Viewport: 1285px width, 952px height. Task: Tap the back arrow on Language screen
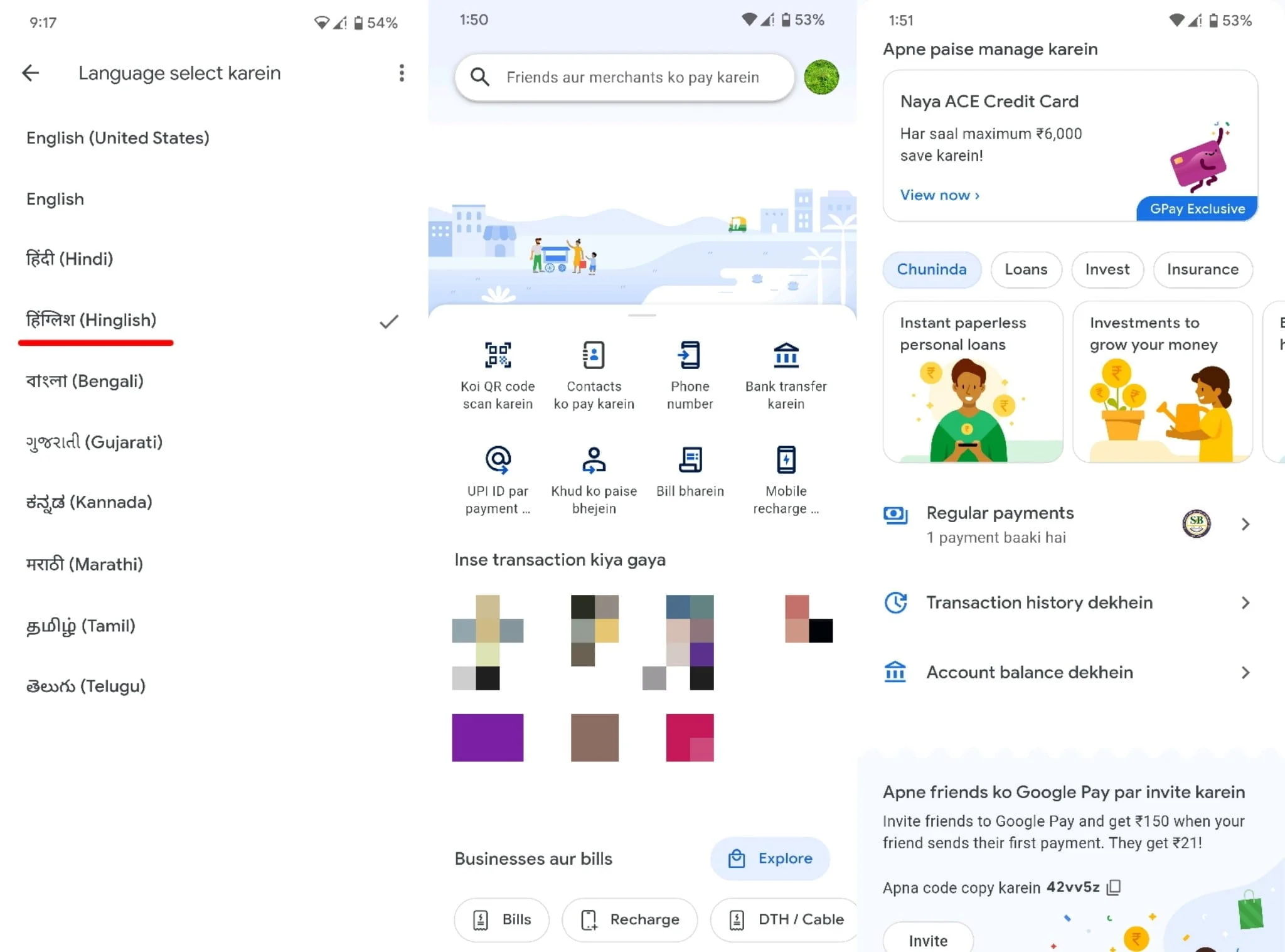pyautogui.click(x=30, y=73)
